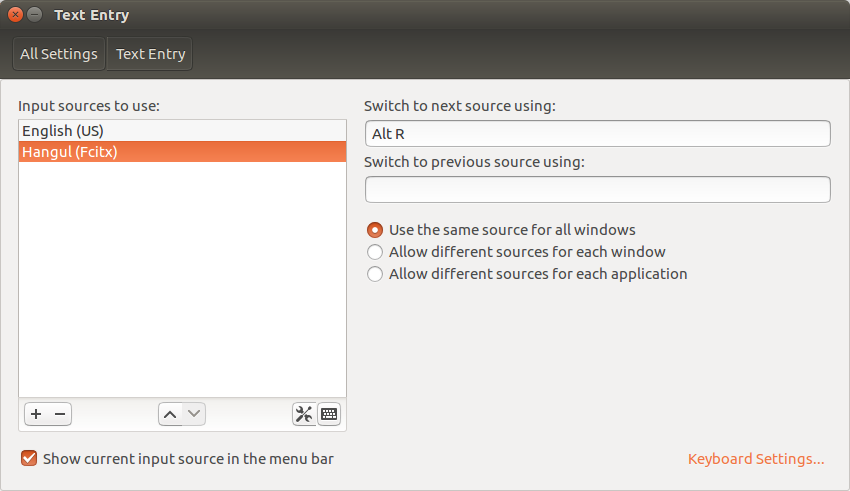Image resolution: width=850 pixels, height=491 pixels.
Task: Open the Keyboard Settings link
Action: coord(756,459)
